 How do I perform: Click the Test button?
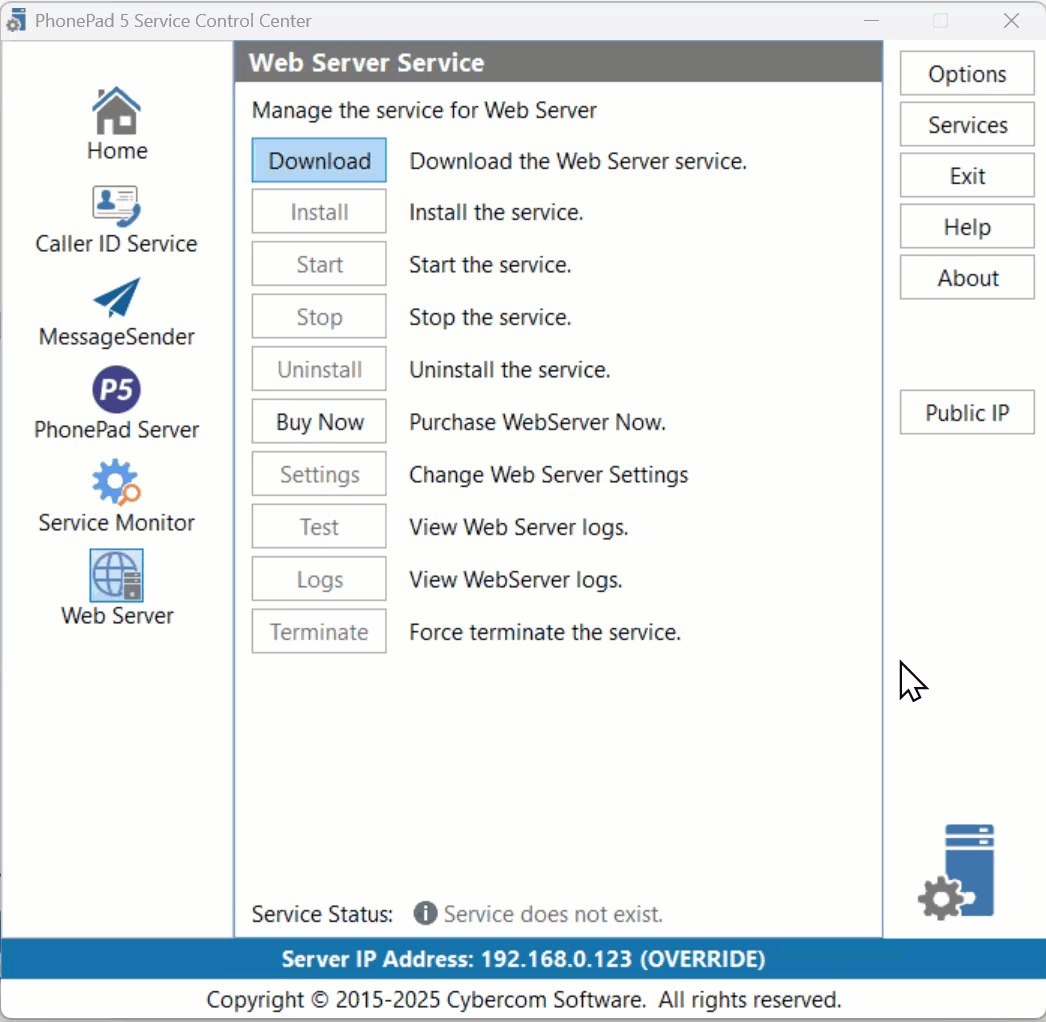(x=319, y=526)
